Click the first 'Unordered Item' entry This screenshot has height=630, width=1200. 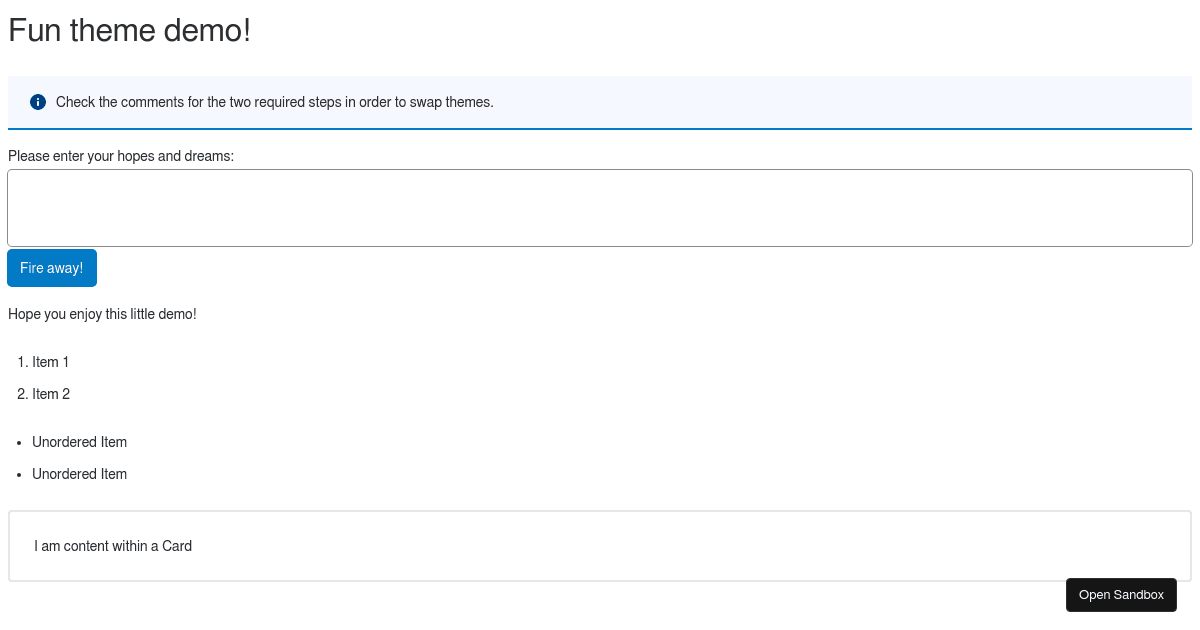[79, 442]
